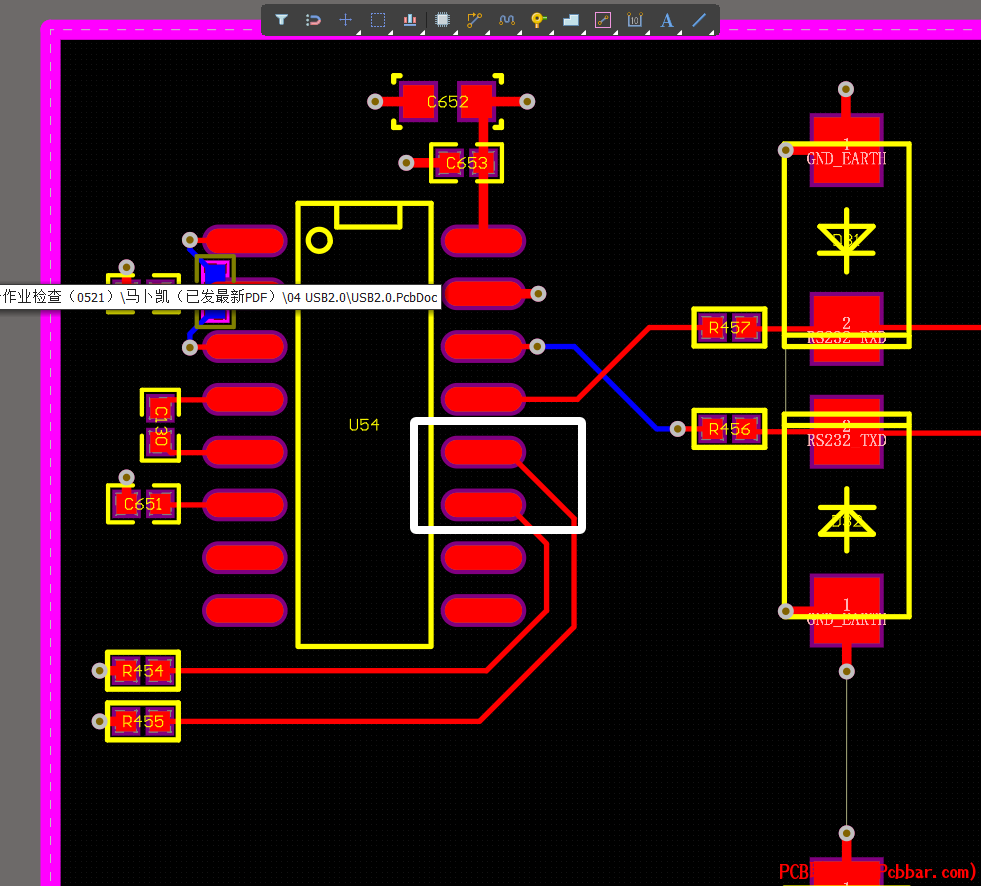
Task: Click the via left of R455
Action: [x=99, y=721]
